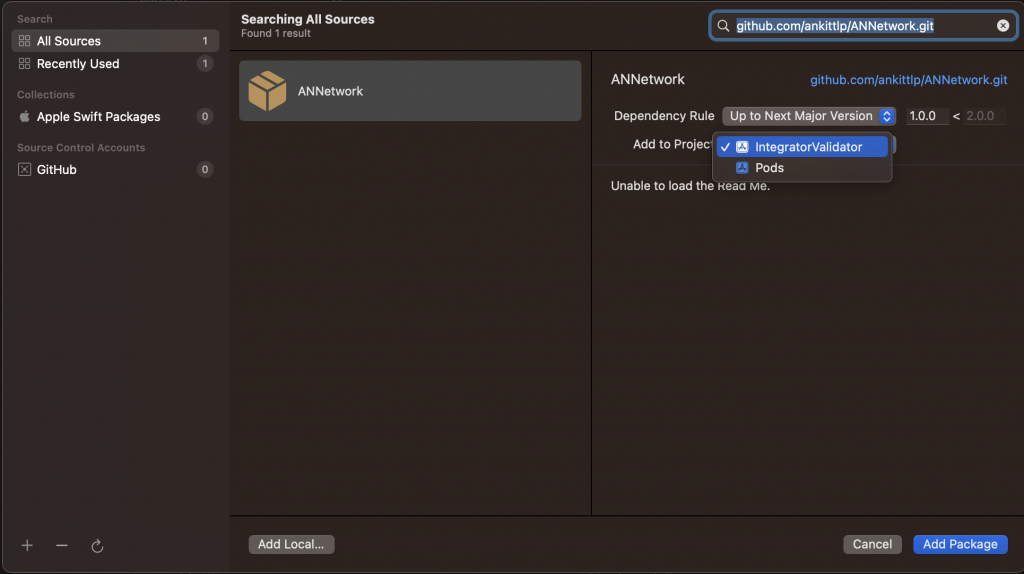Image resolution: width=1024 pixels, height=574 pixels.
Task: Click the Pods project icon
Action: [742, 168]
